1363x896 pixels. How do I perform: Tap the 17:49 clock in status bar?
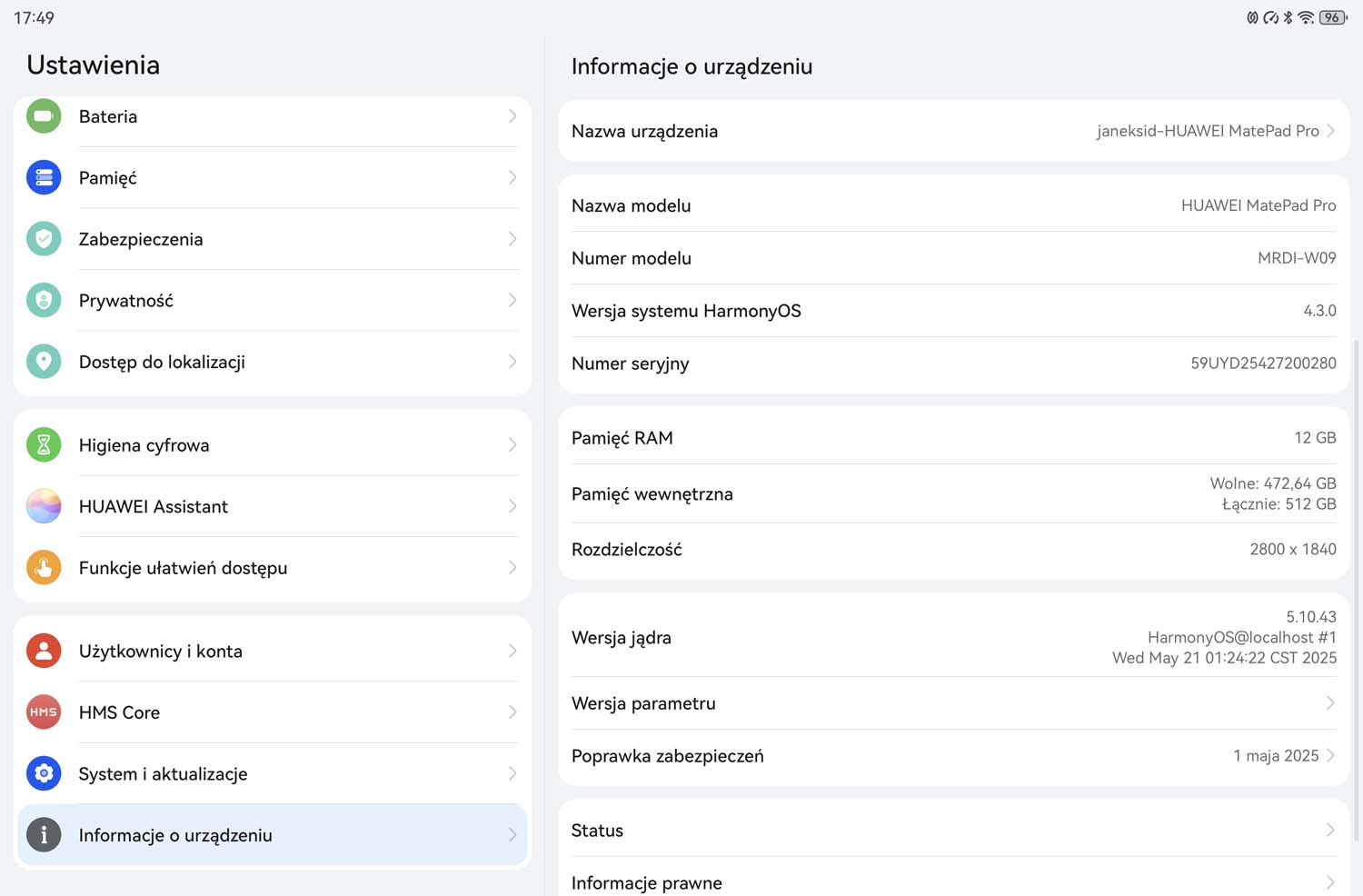click(x=34, y=17)
